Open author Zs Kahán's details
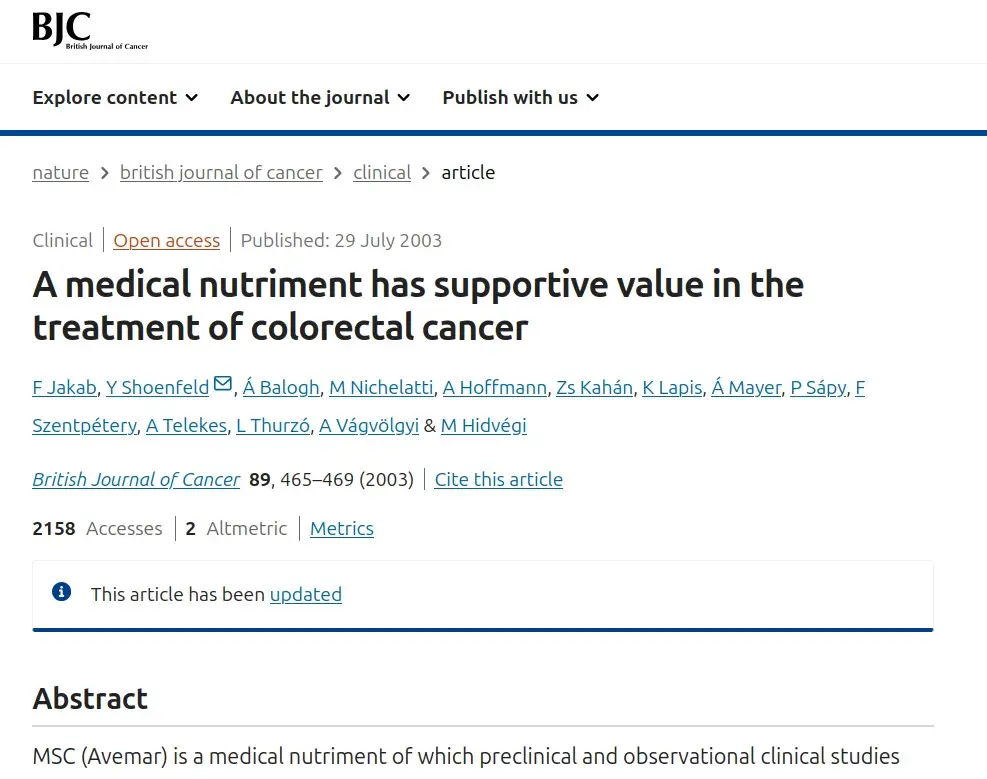The width and height of the screenshot is (987, 779). [x=594, y=388]
